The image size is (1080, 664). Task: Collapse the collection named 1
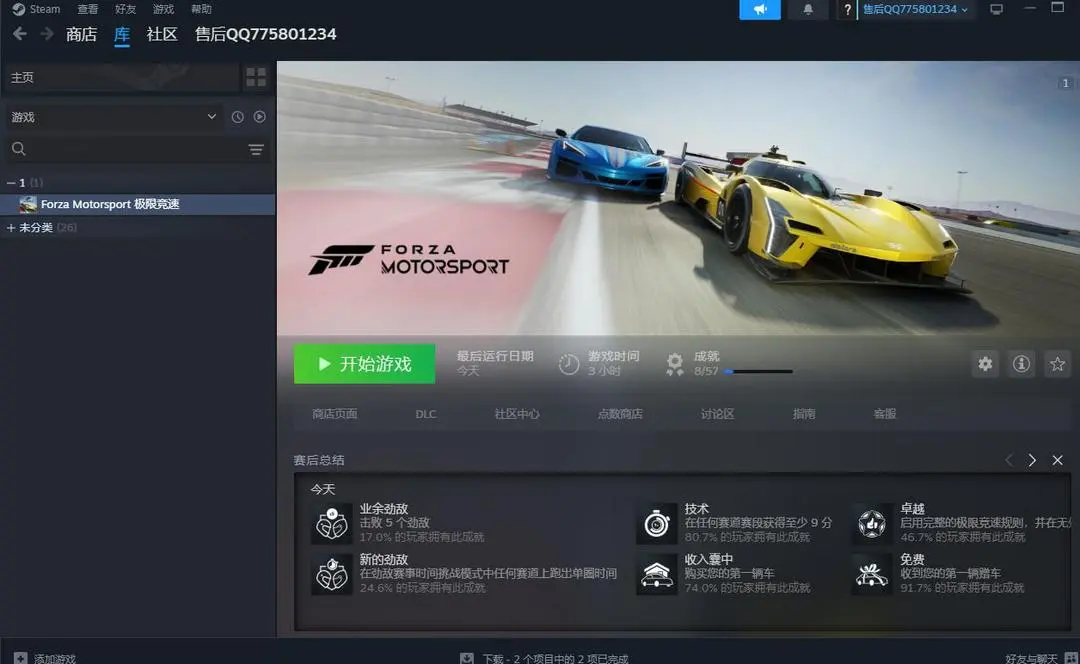(11, 183)
